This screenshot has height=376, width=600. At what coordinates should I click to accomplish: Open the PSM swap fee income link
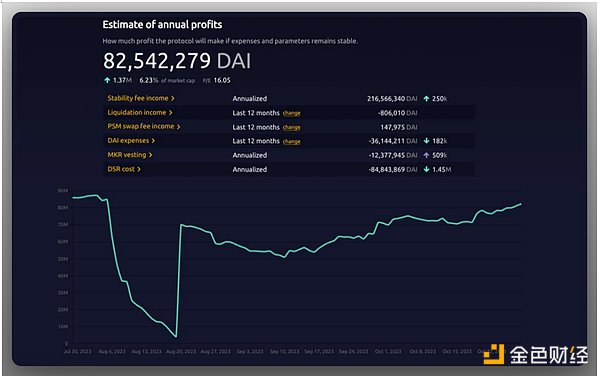tap(143, 126)
